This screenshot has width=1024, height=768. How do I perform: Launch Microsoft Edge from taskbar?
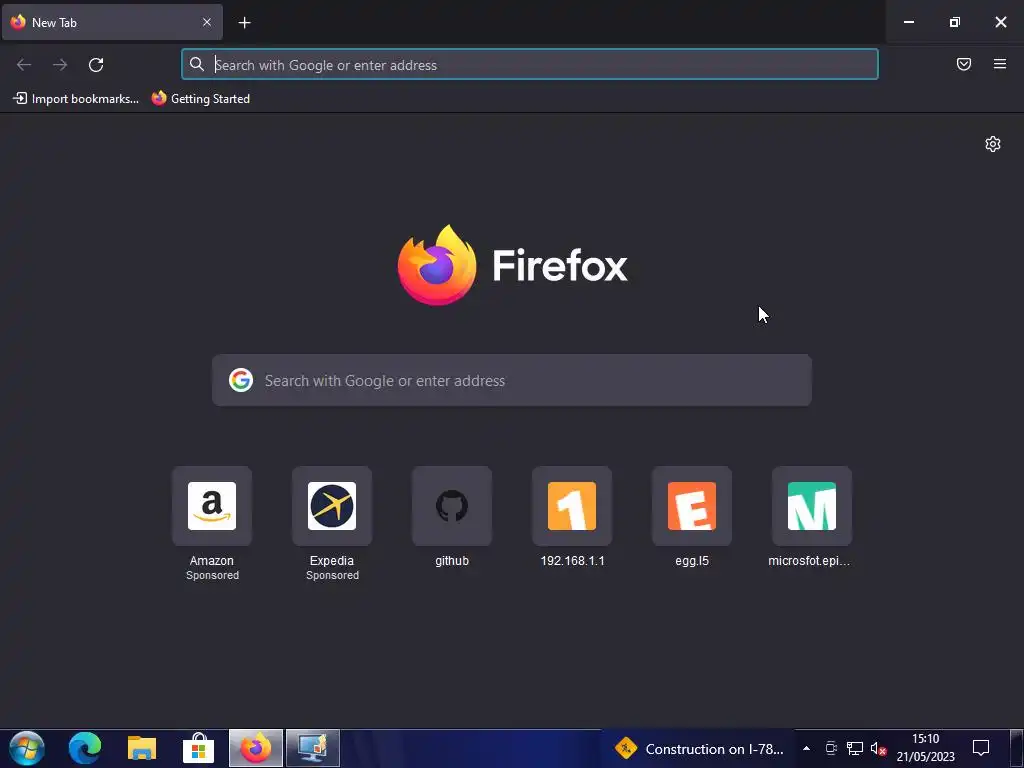[85, 748]
